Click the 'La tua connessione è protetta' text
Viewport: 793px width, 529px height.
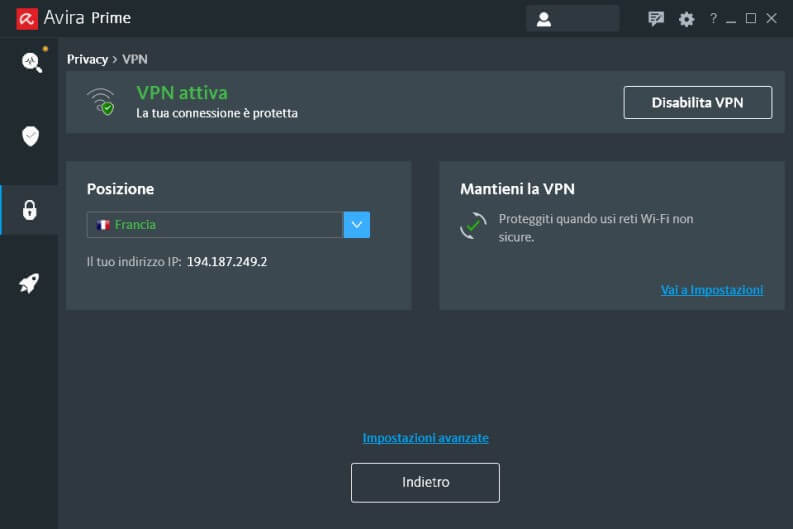click(217, 113)
